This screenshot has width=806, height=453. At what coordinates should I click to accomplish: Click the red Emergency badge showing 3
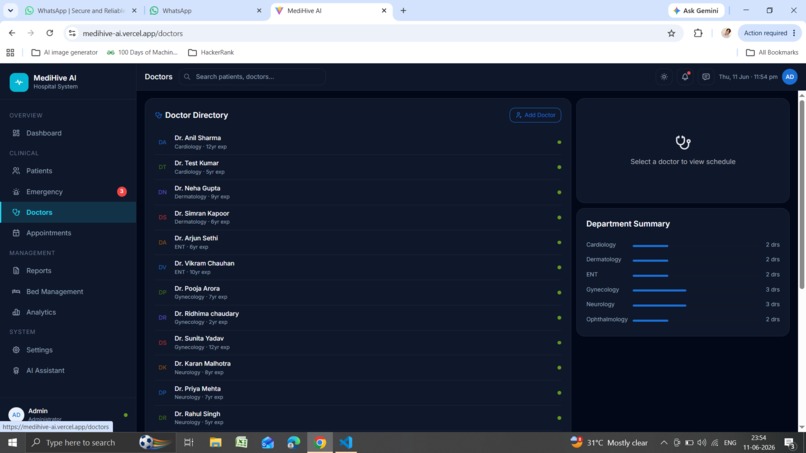click(122, 191)
